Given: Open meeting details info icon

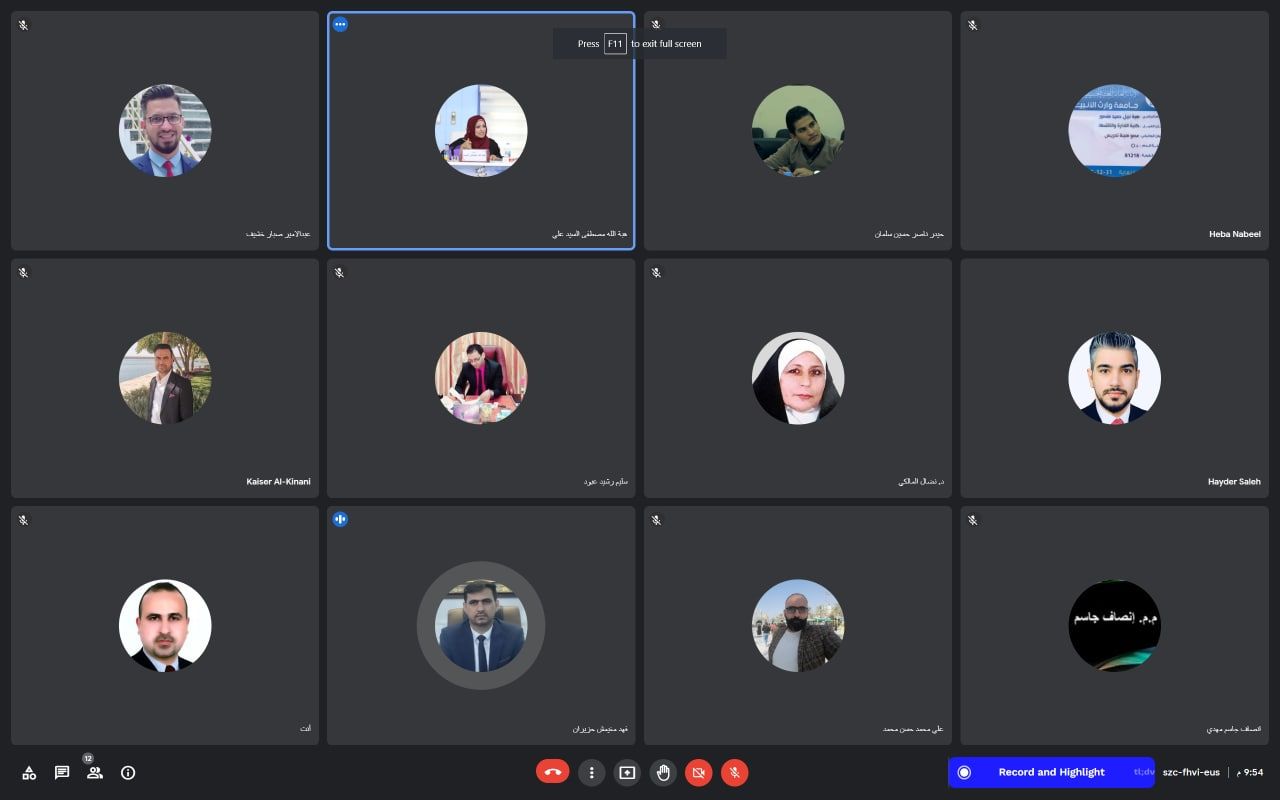Looking at the screenshot, I should point(128,772).
